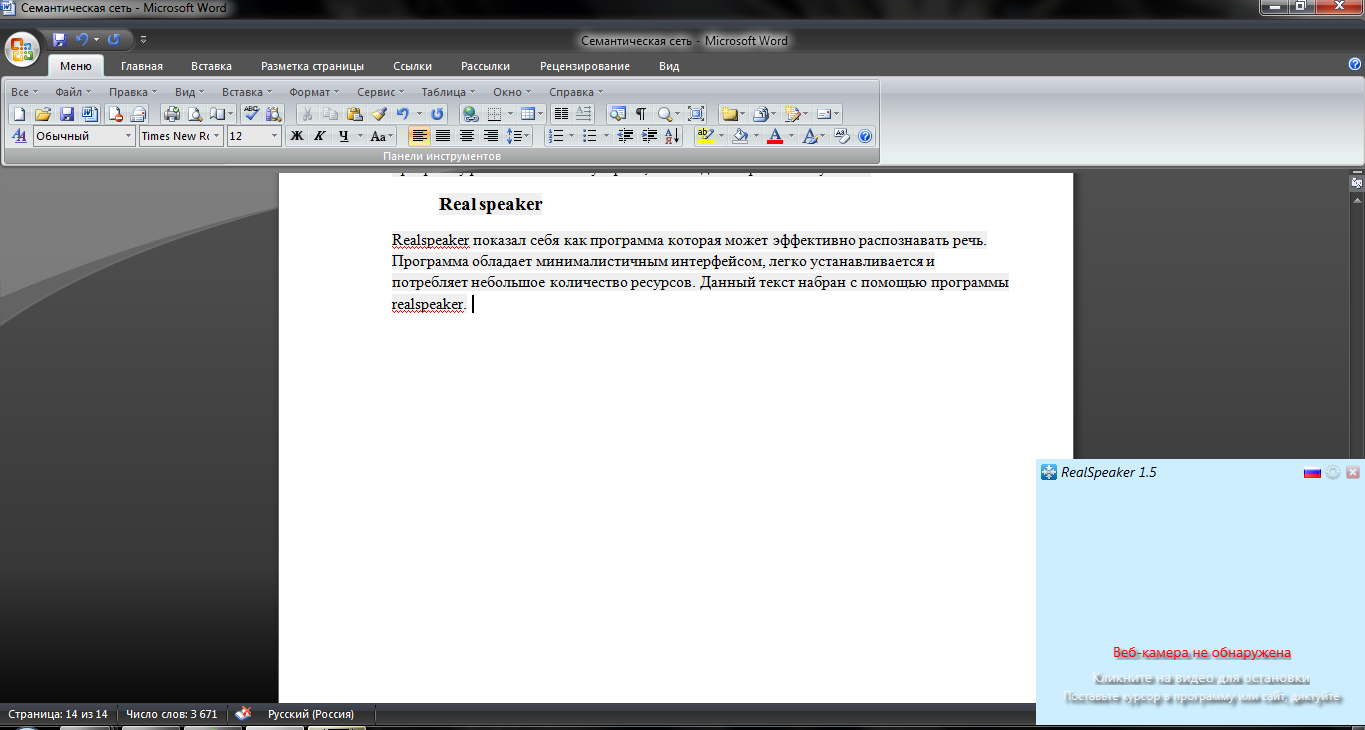The height and width of the screenshot is (730, 1365).
Task: Toggle show paragraph marks (¶)
Action: pyautogui.click(x=641, y=114)
